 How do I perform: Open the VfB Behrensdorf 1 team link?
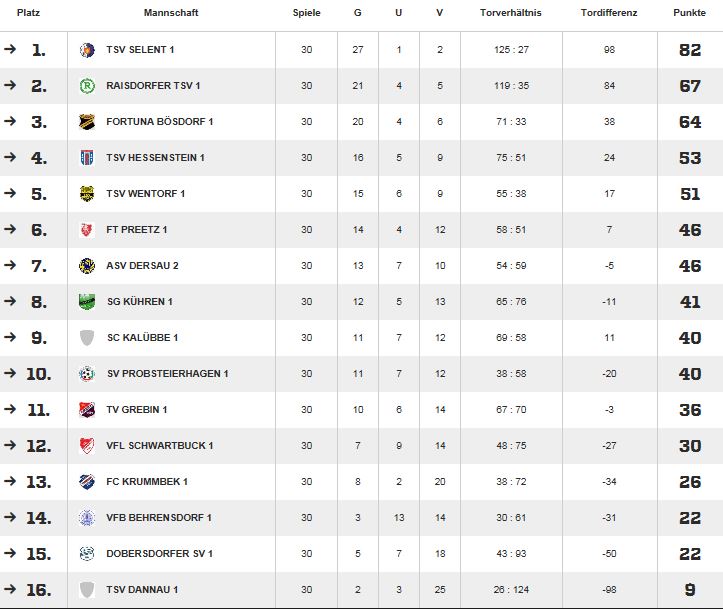click(x=159, y=517)
